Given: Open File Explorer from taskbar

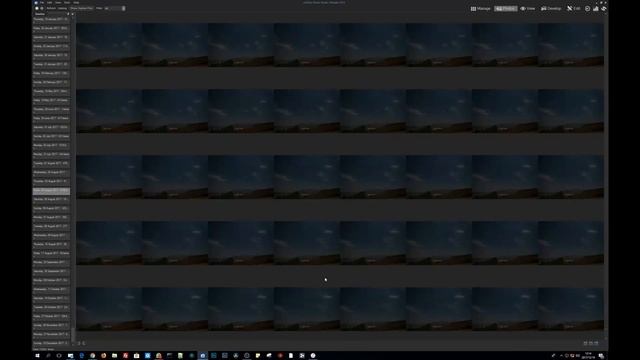Looking at the screenshot, I should click(114, 356).
